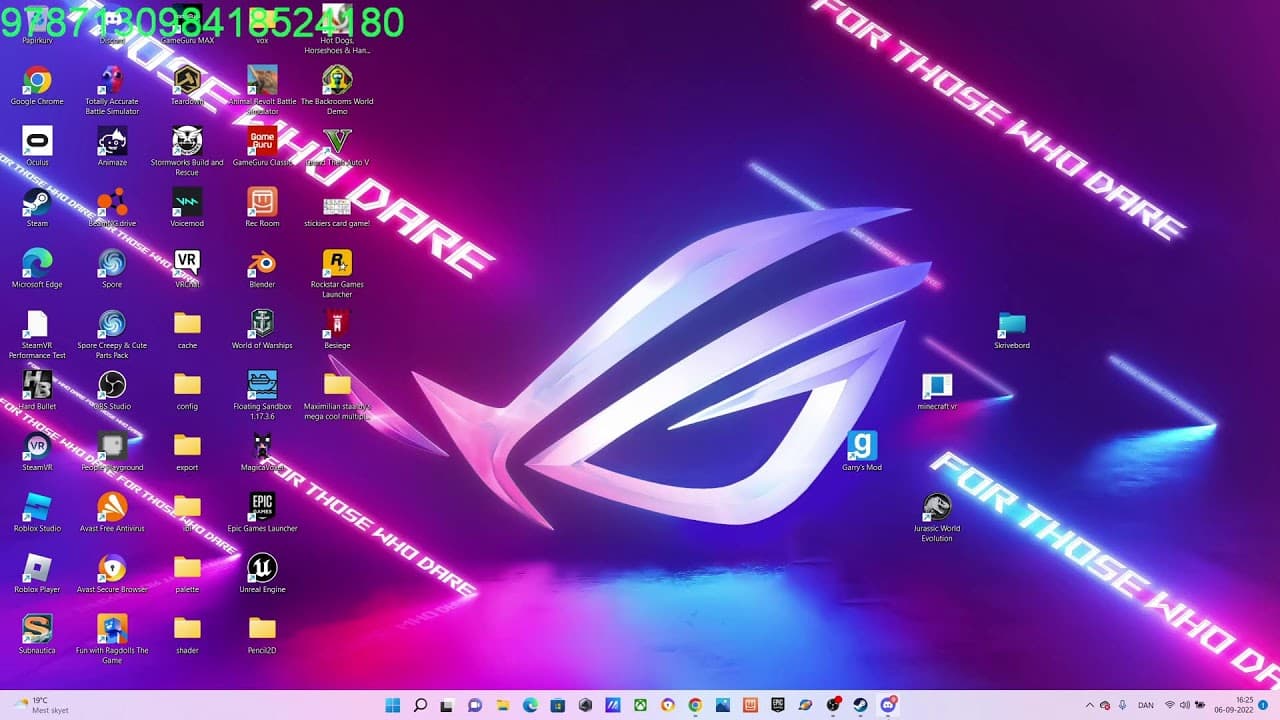Select the Rec Room desktop icon
The image size is (1280, 720).
tap(262, 208)
